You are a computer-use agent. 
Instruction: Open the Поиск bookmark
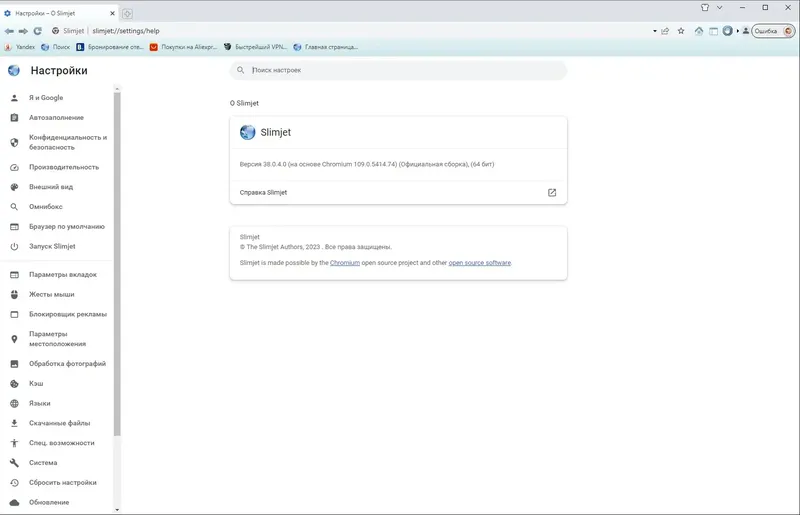click(x=56, y=47)
